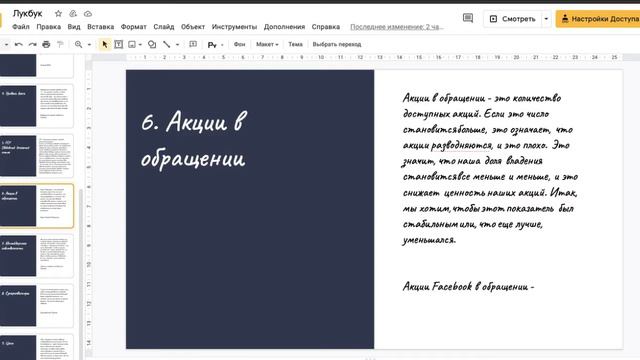This screenshot has height=360, width=640.
Task: Select the Акции в обращении slide thumbnail
Action: (x=37, y=206)
